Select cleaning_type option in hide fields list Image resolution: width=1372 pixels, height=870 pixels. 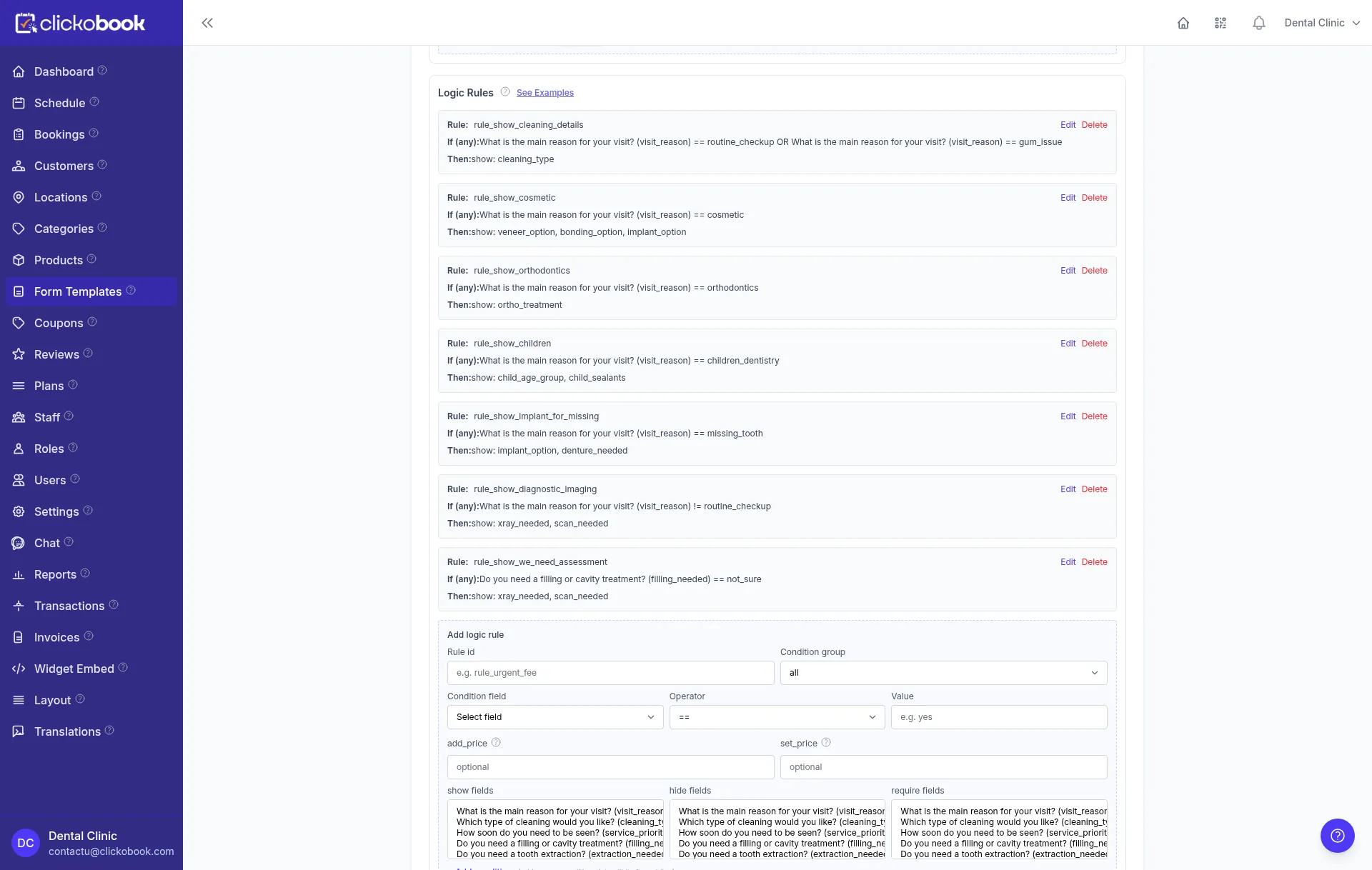[x=781, y=822]
